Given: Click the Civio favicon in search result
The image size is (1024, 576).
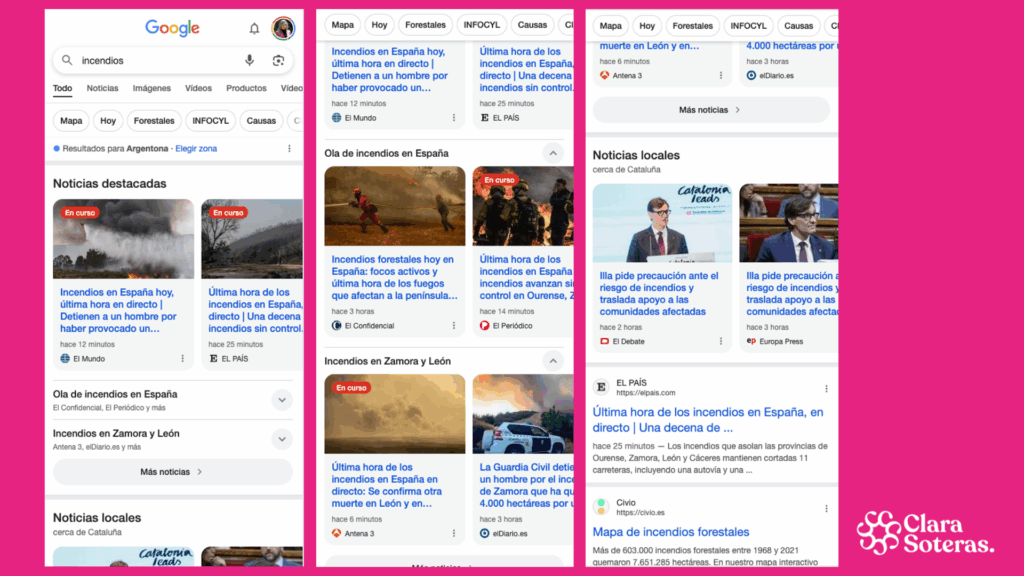Looking at the screenshot, I should pos(601,507).
